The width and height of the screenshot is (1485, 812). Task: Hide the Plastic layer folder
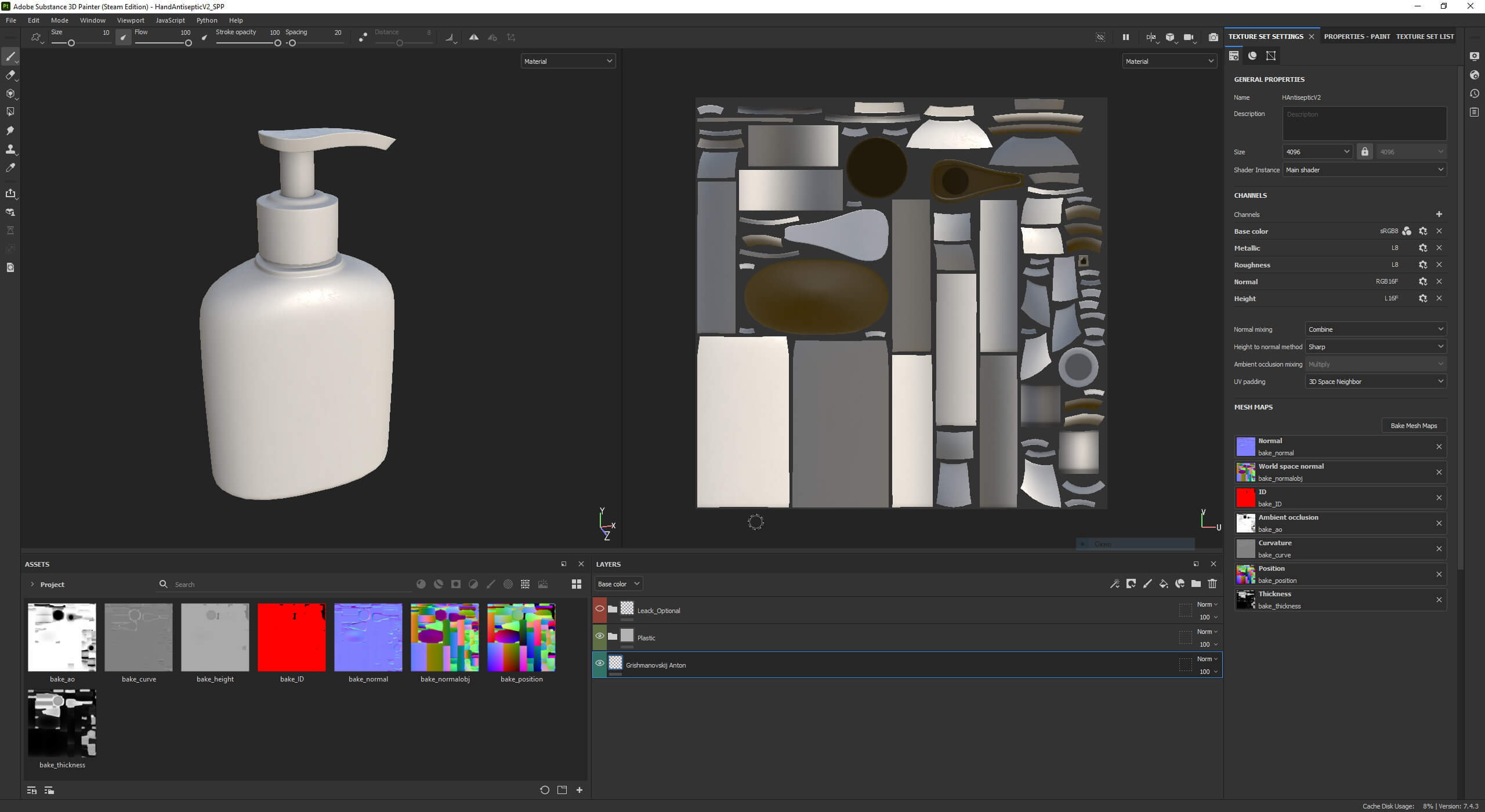pyautogui.click(x=600, y=636)
